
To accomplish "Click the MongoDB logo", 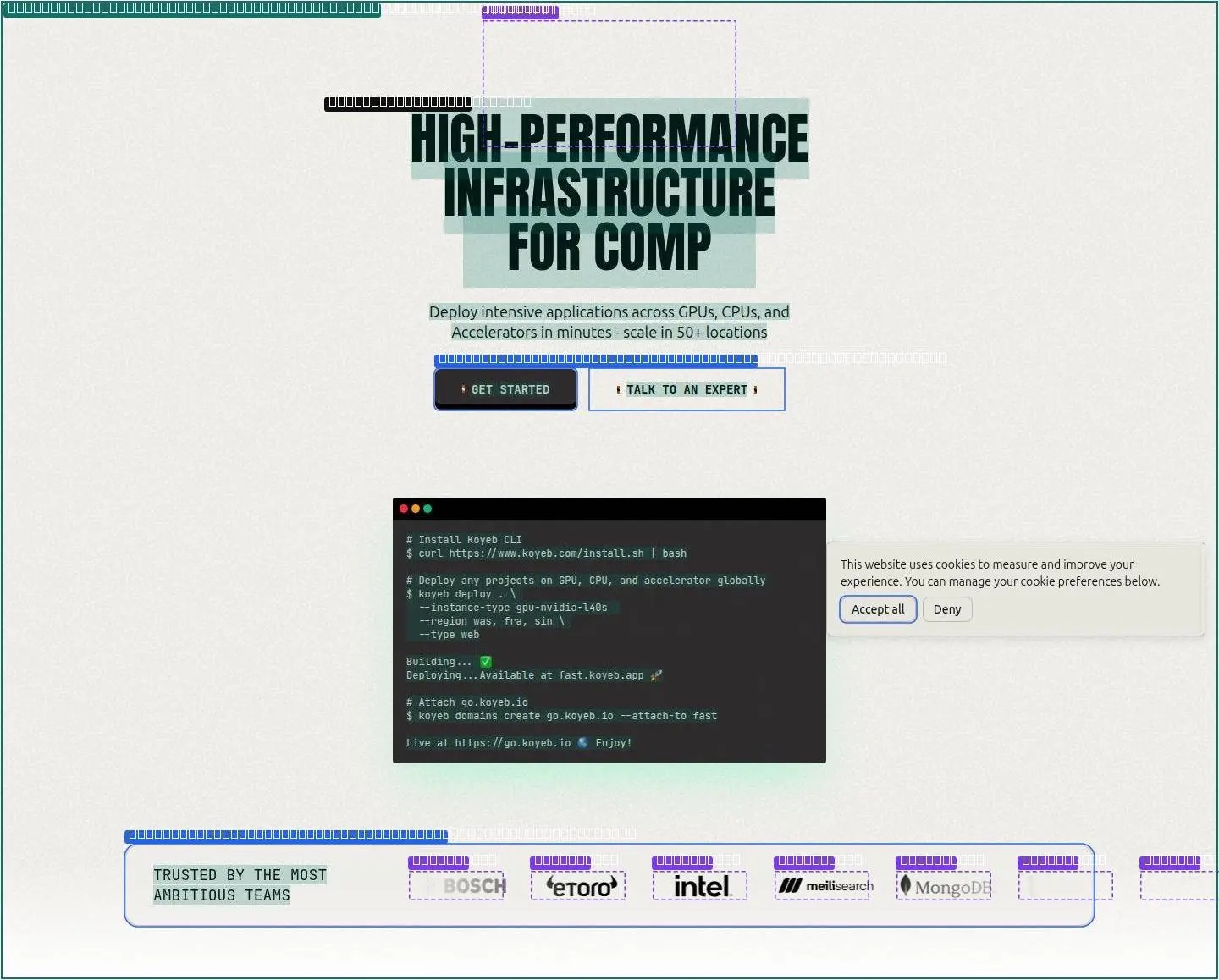I will 945,886.
